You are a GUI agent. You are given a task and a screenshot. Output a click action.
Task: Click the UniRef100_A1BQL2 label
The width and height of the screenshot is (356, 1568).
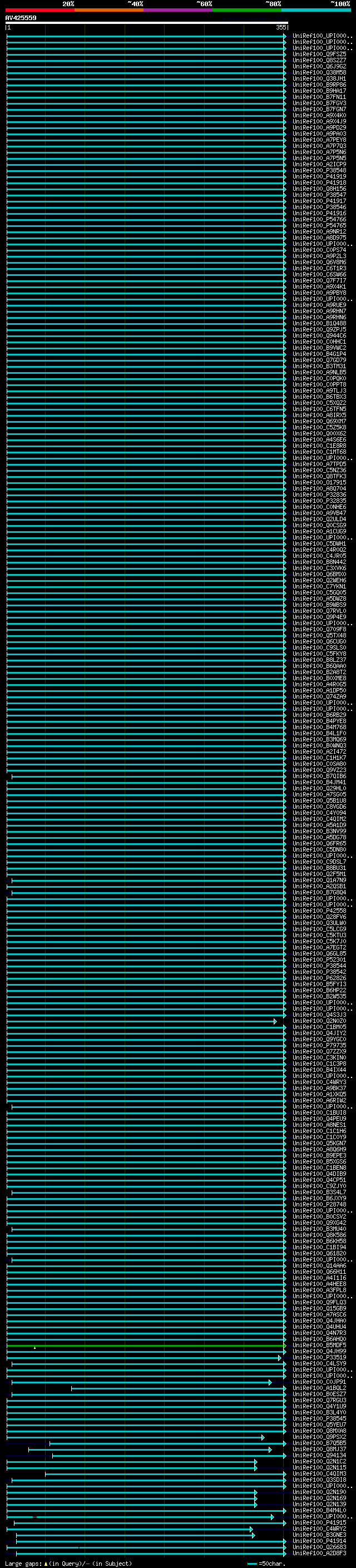(x=319, y=1388)
